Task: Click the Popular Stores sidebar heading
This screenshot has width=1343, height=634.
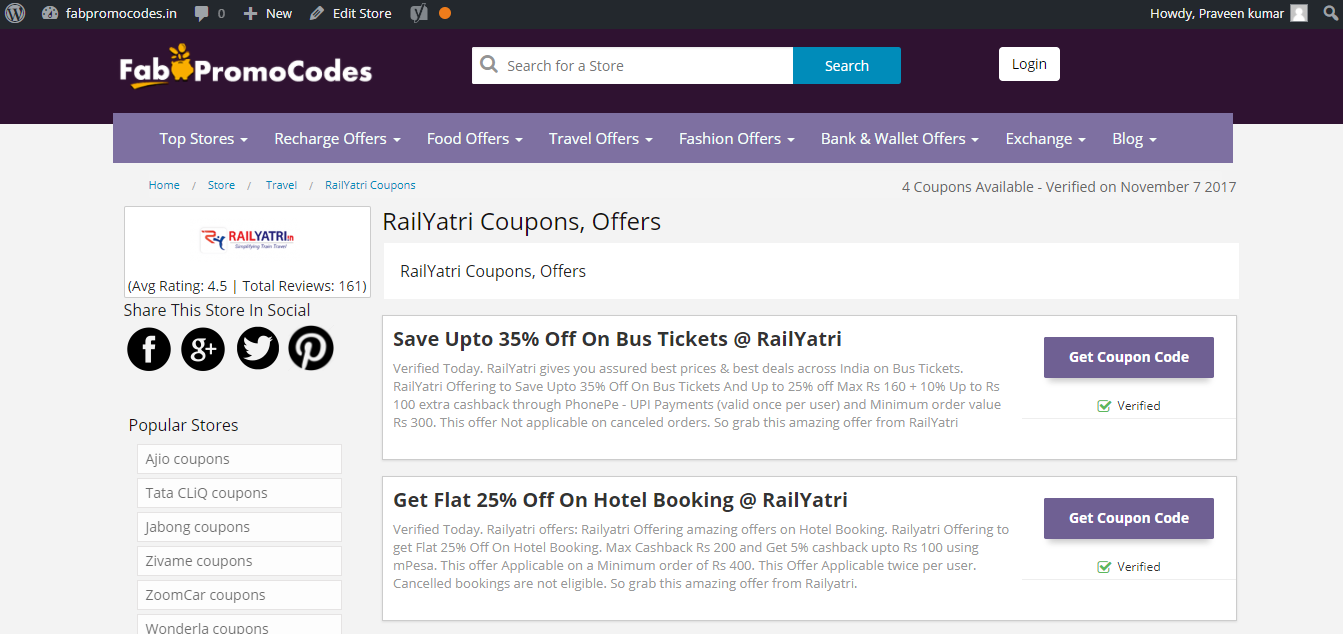Action: pos(183,425)
